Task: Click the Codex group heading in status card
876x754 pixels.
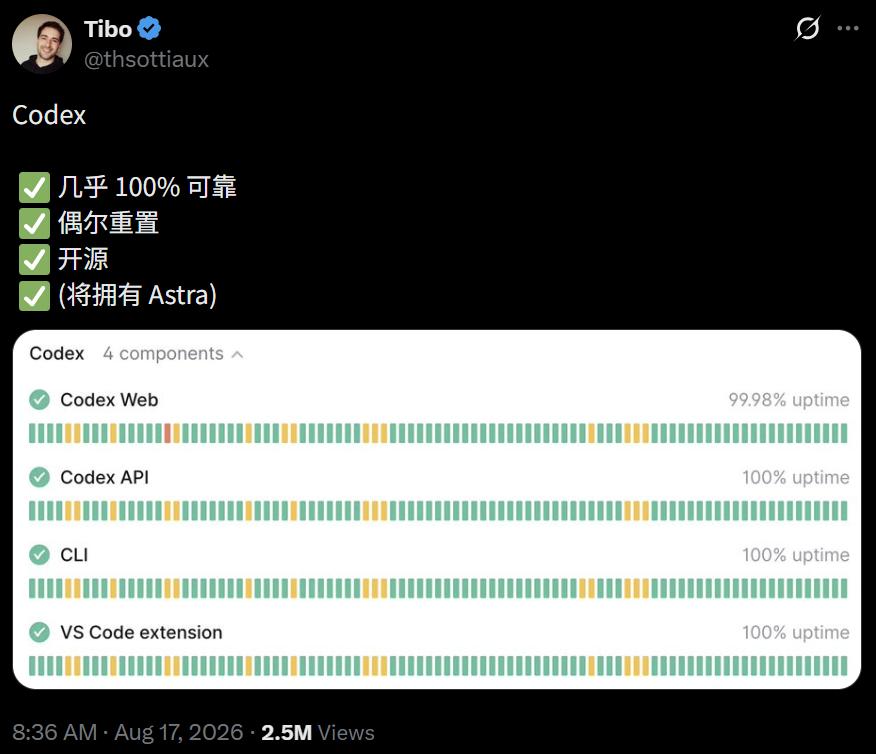Action: [x=56, y=354]
